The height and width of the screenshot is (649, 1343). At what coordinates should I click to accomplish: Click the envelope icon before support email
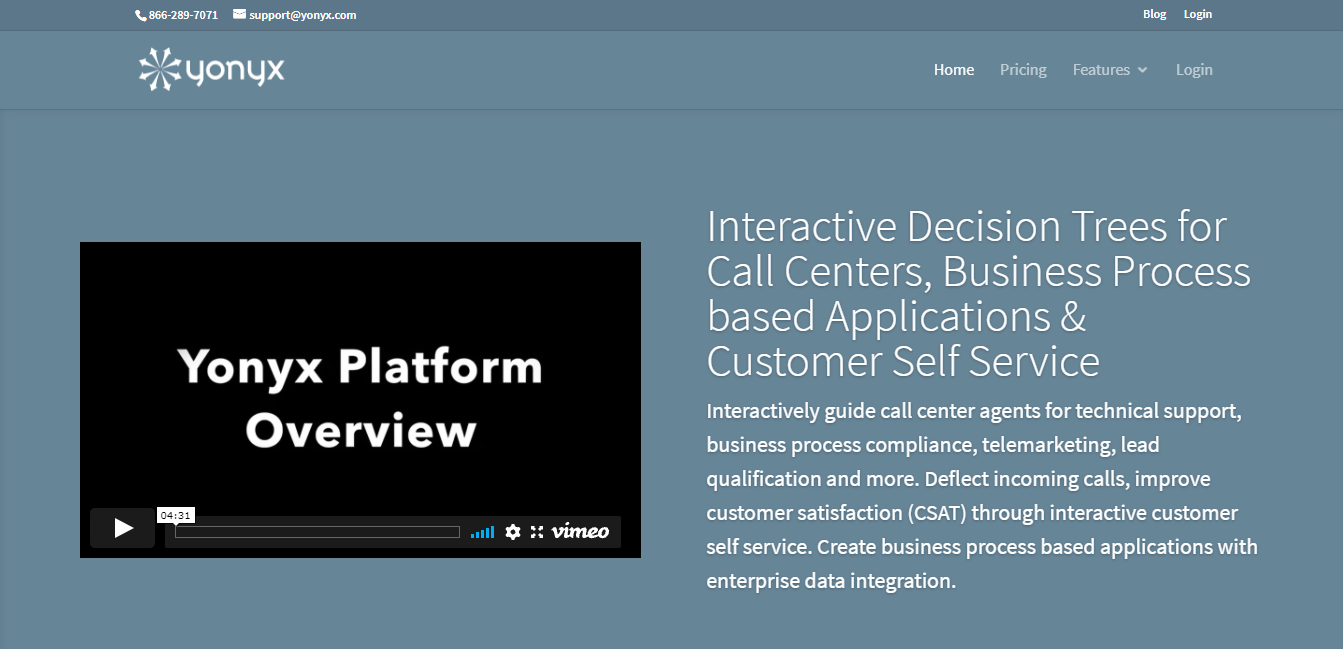(239, 14)
